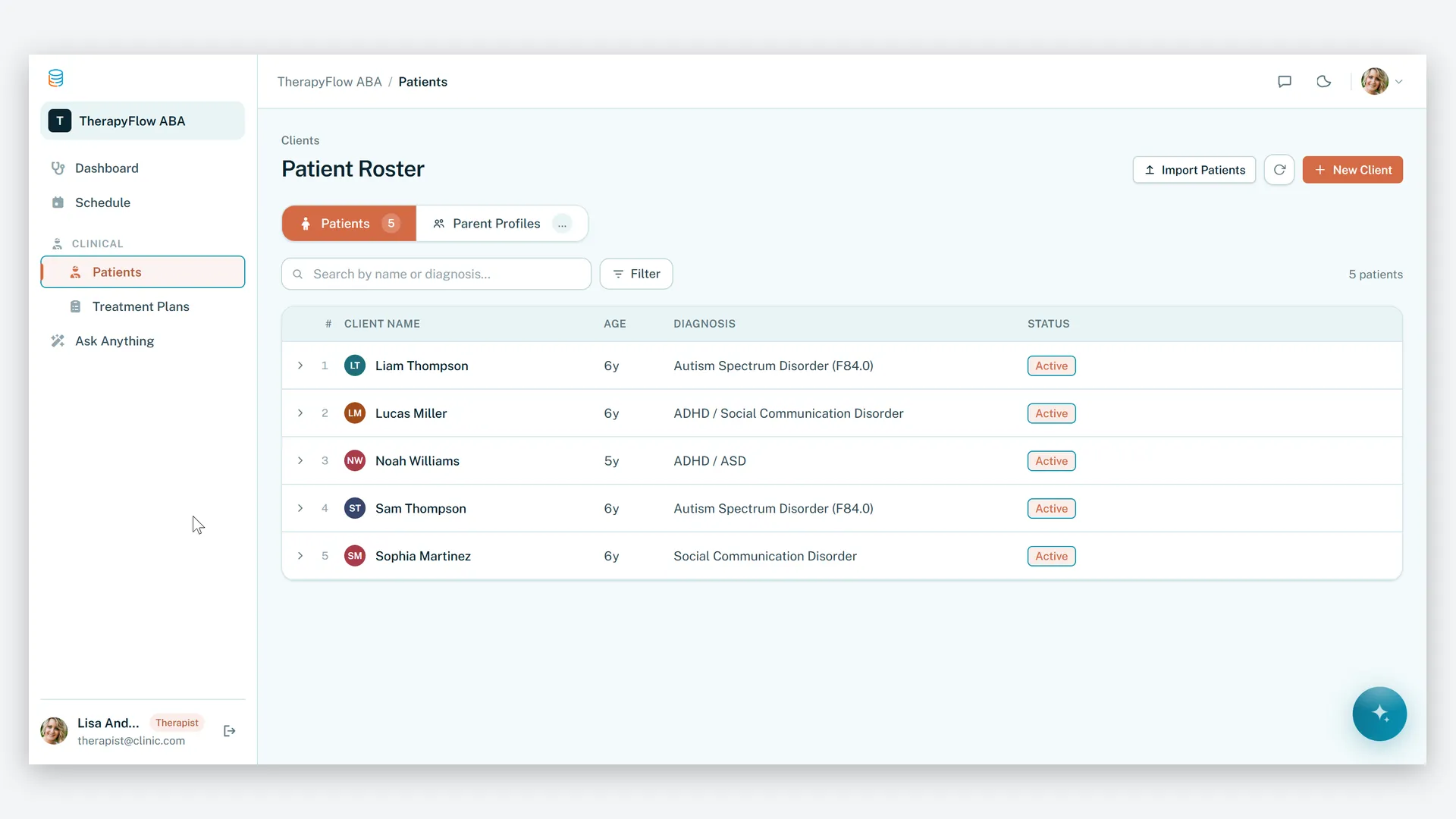Expand the Lucas Miller row chevron
Viewport: 1456px width, 819px height.
click(x=300, y=413)
